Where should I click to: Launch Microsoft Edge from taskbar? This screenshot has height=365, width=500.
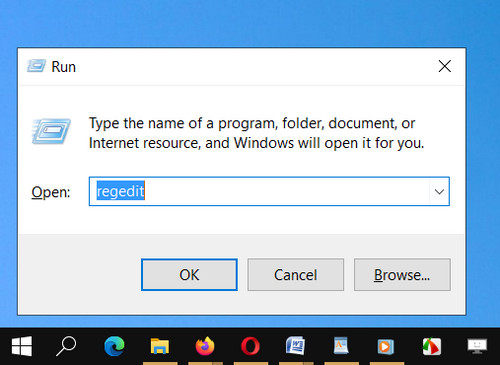coord(114,346)
